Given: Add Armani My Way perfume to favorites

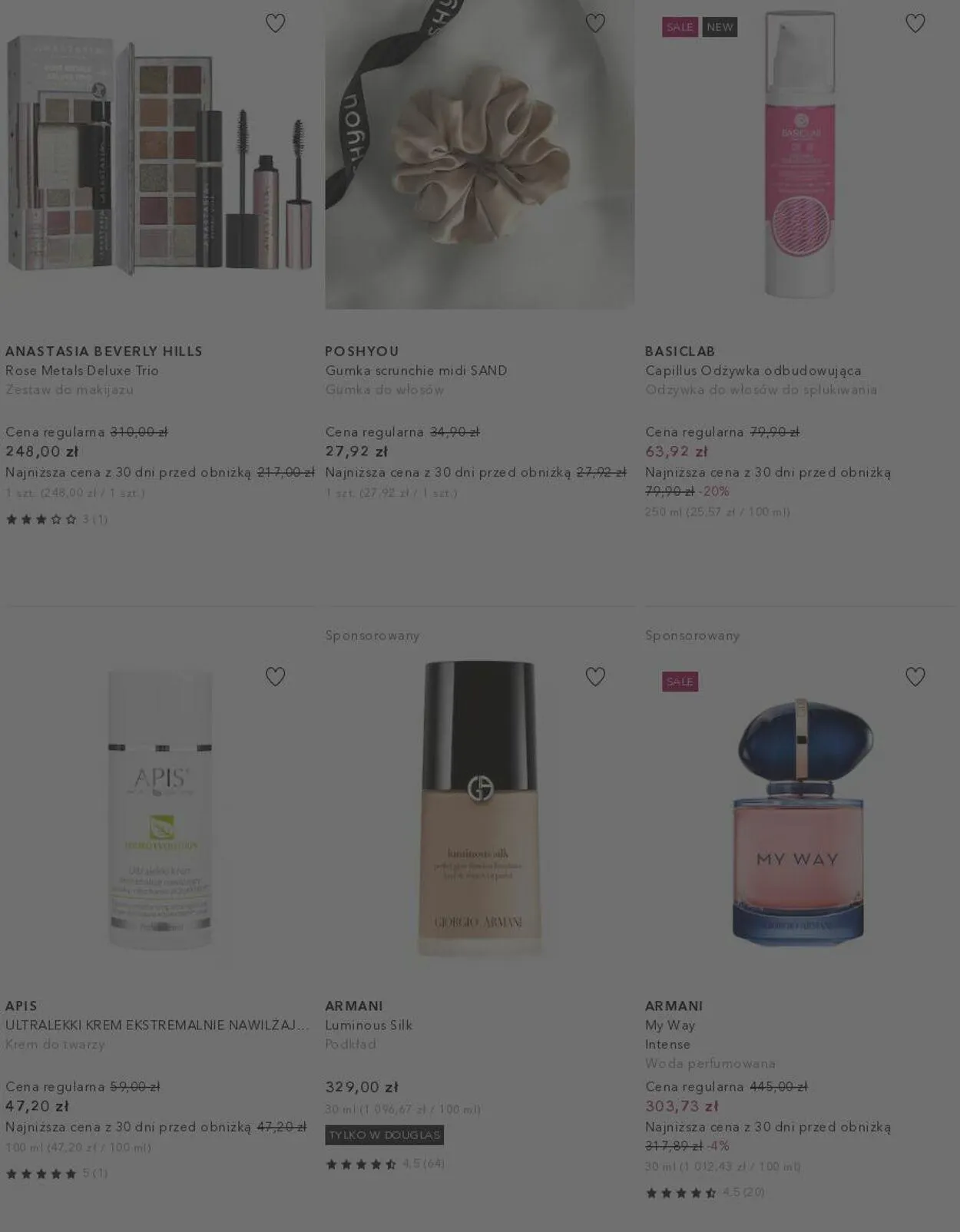Looking at the screenshot, I should pyautogui.click(x=915, y=676).
